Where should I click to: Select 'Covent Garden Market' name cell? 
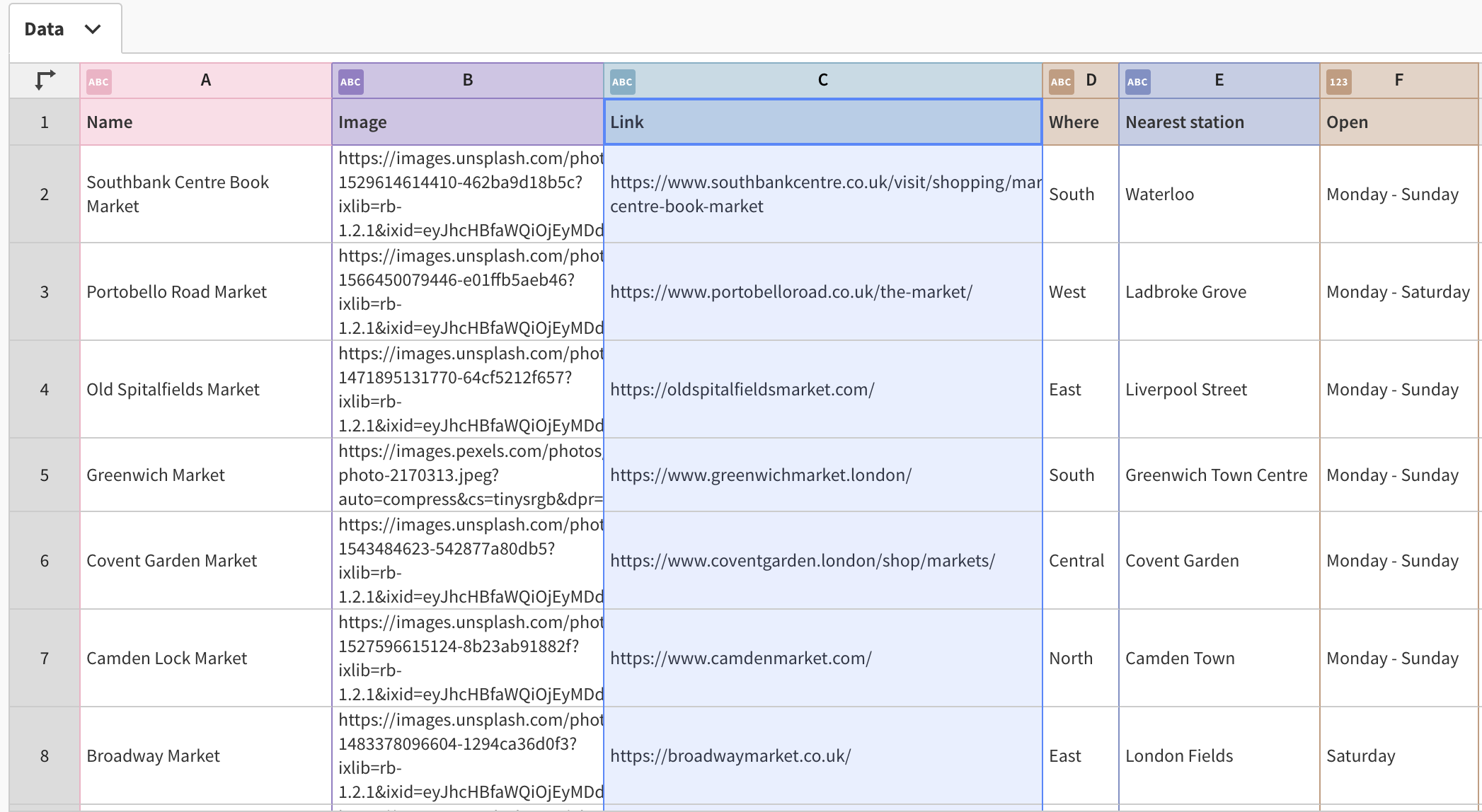[206, 561]
